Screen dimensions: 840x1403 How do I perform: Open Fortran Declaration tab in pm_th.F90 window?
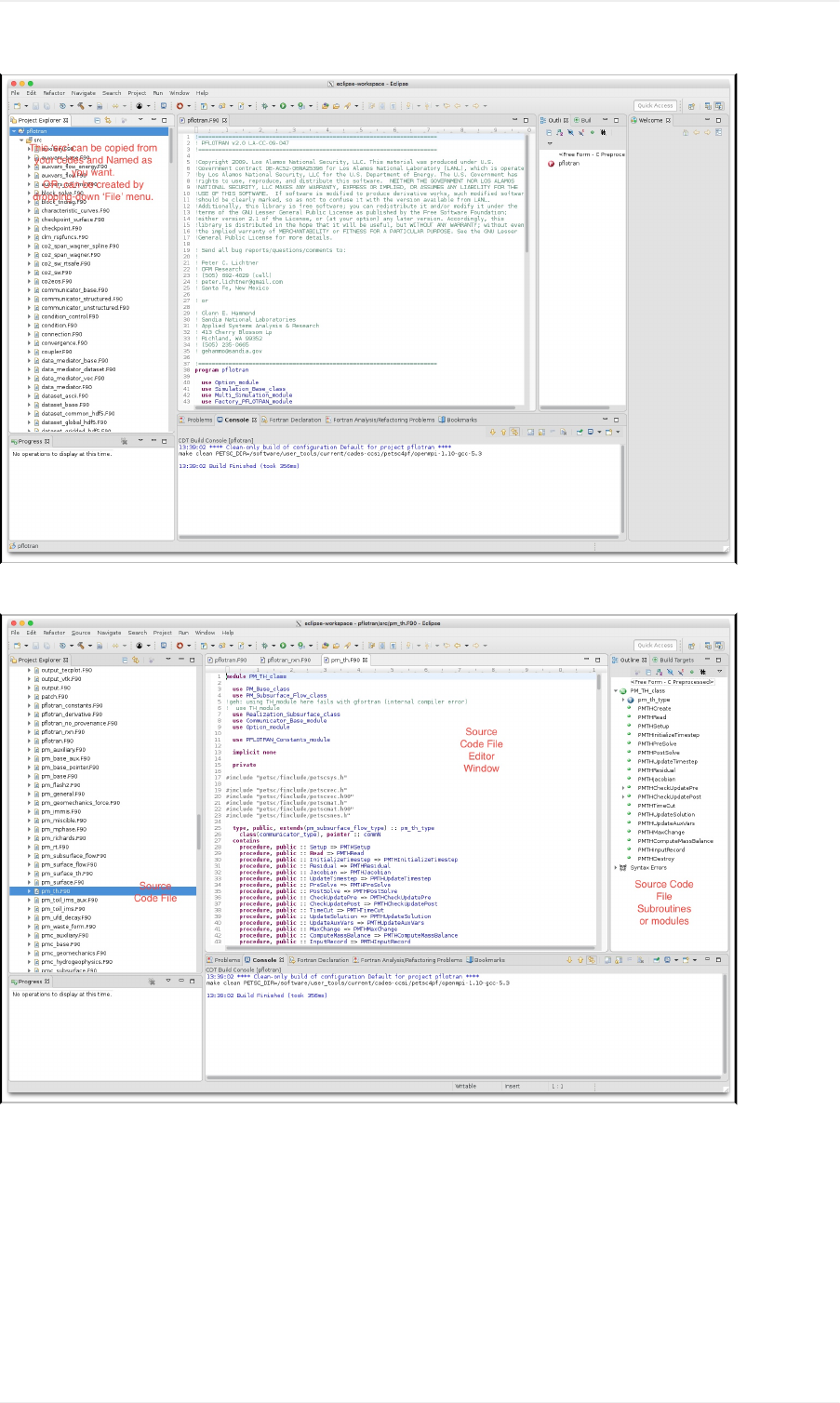[x=320, y=959]
